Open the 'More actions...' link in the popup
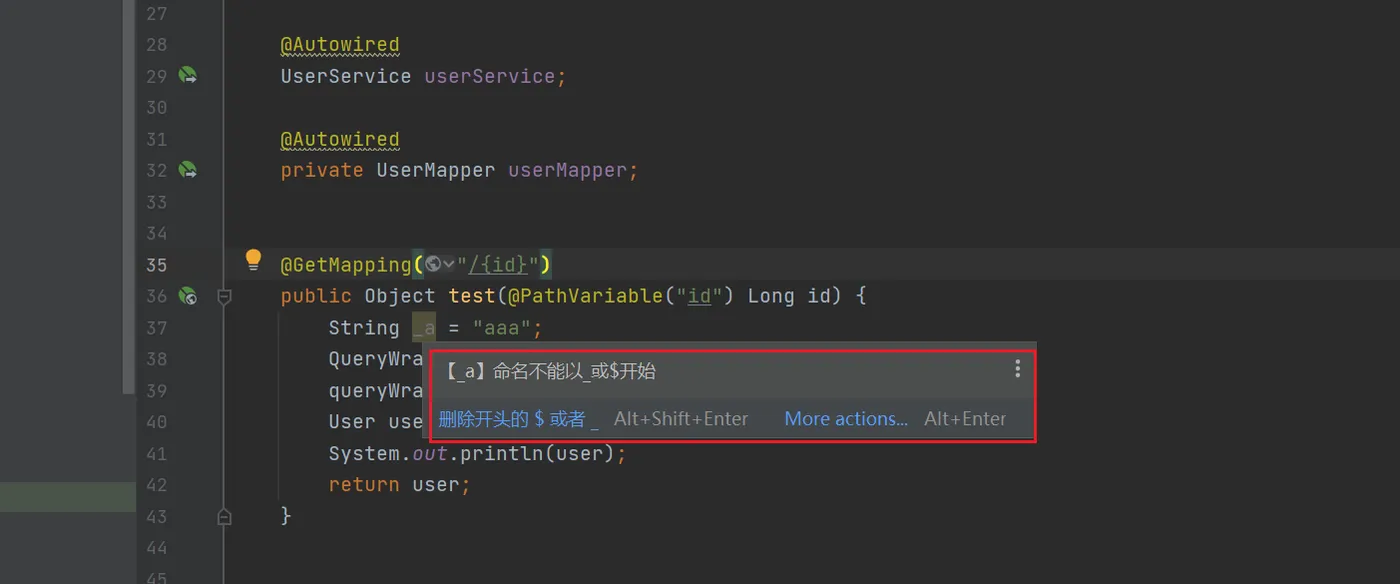Image resolution: width=1400 pixels, height=584 pixels. (846, 419)
